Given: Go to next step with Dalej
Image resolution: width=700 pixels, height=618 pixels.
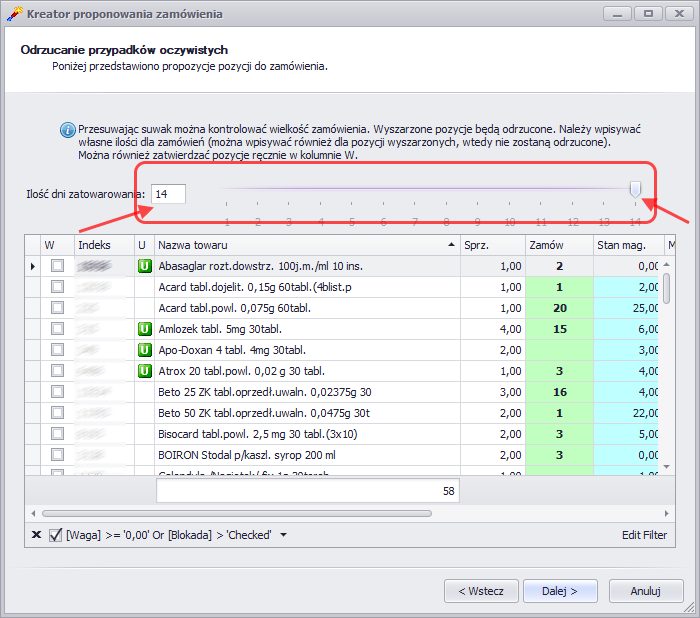Looking at the screenshot, I should (x=560, y=591).
